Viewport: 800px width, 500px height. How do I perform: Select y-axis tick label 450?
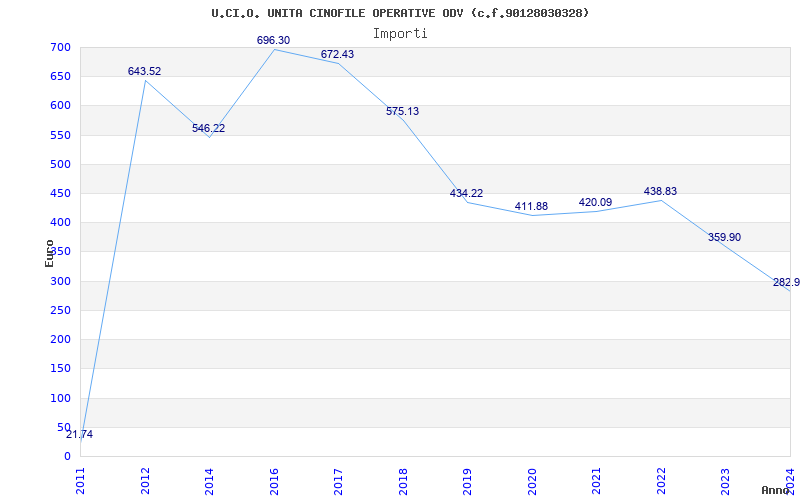click(x=61, y=194)
